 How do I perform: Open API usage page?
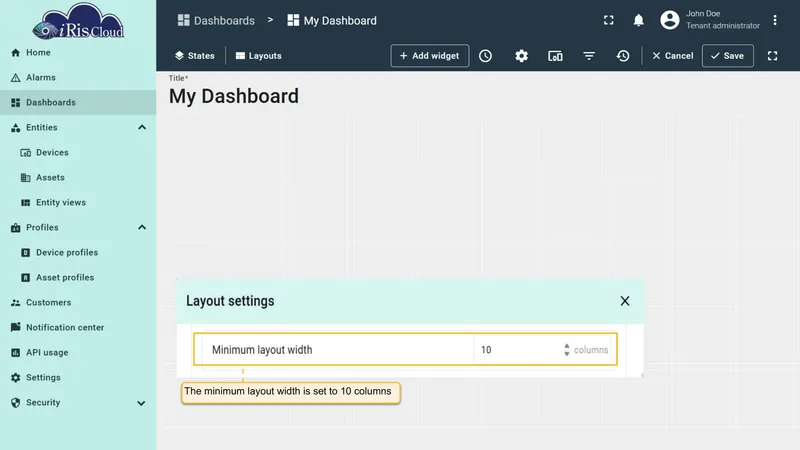(78, 353)
